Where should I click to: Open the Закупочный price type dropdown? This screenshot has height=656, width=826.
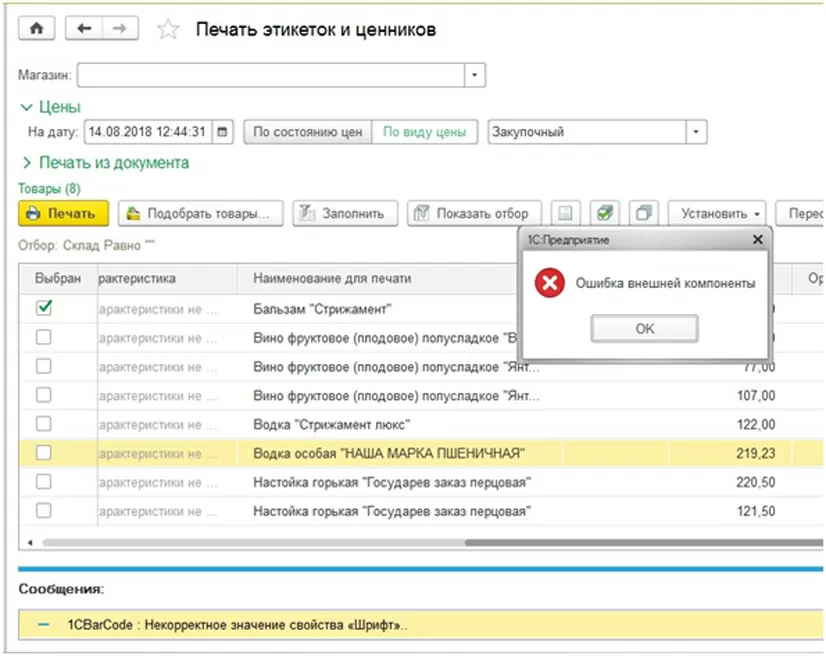(x=696, y=132)
